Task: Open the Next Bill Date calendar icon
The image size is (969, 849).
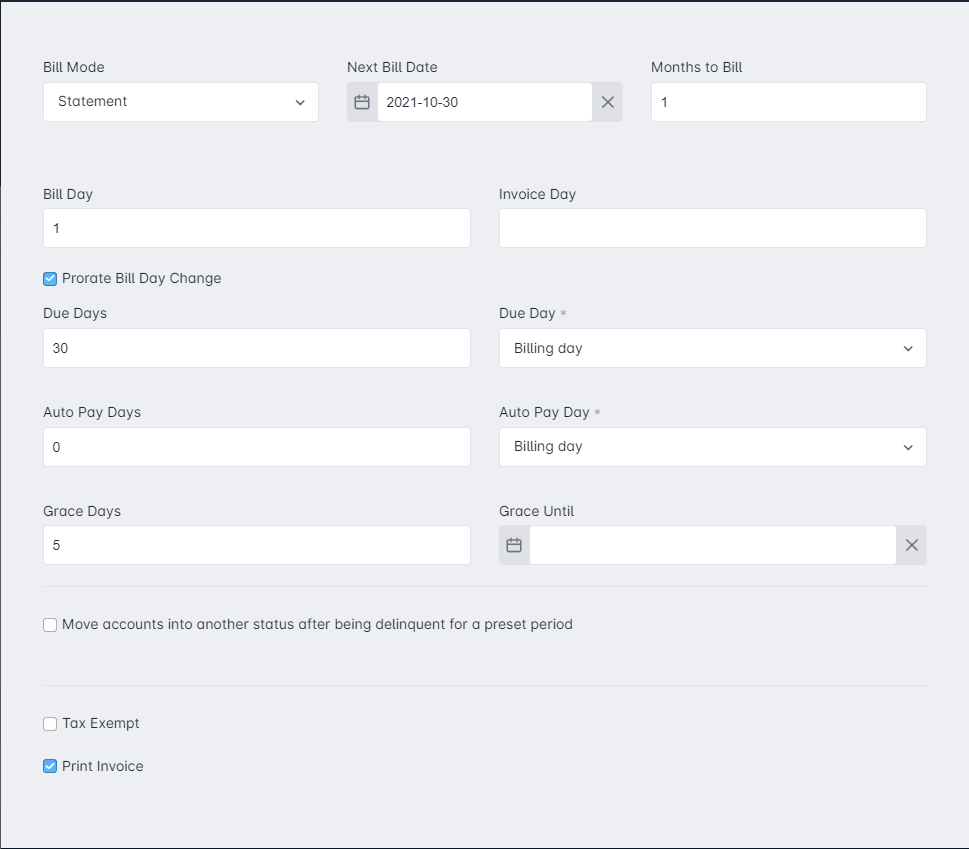Action: tap(362, 102)
